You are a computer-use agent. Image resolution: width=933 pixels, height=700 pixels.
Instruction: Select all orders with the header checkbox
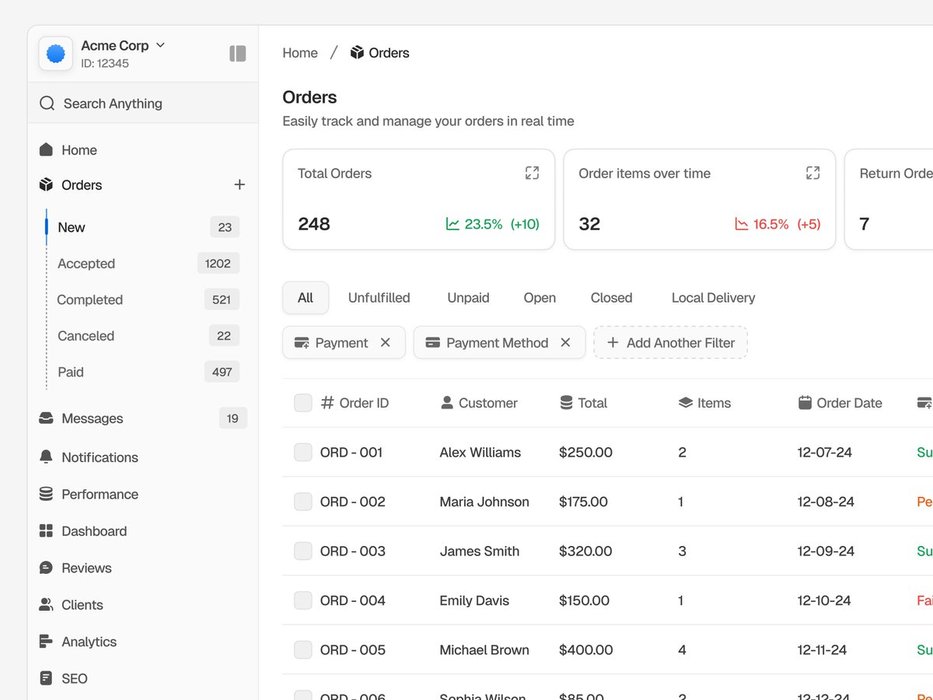(303, 403)
